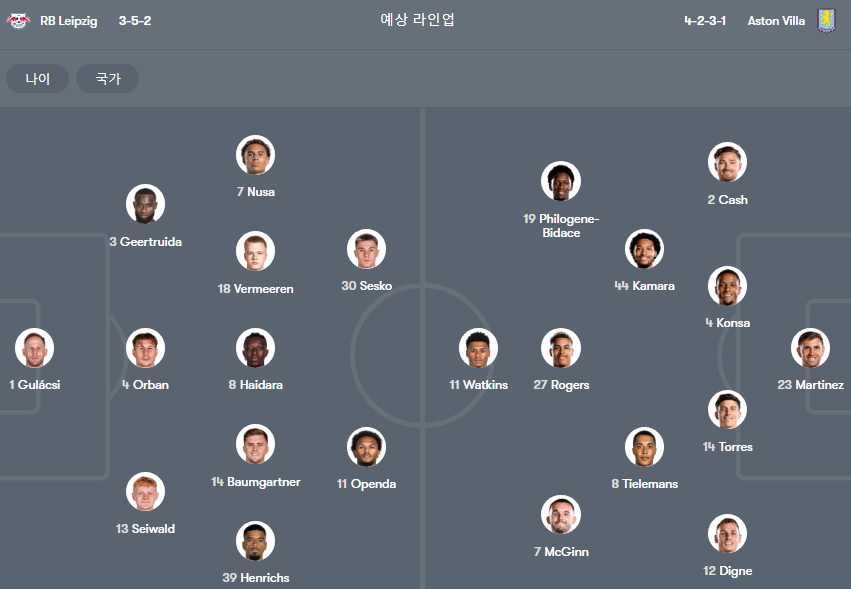Open the RB Leipzig team name link
Screen dimensions: 851x589
tap(69, 21)
